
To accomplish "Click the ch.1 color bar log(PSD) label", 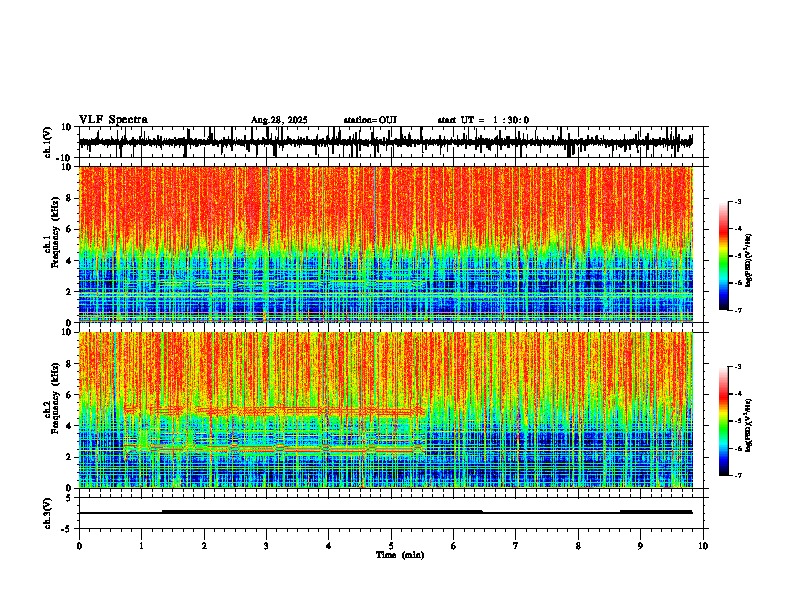I will pos(749,260).
